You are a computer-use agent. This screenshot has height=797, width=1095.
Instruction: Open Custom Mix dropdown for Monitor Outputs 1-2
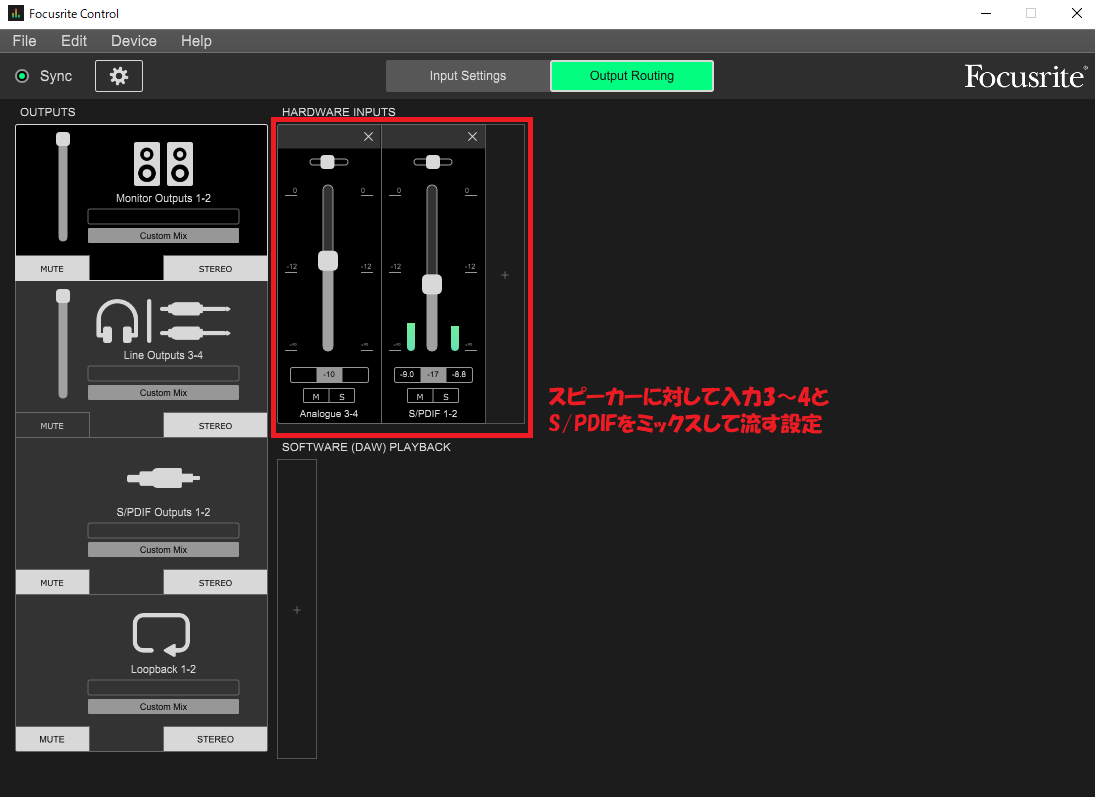tap(163, 235)
